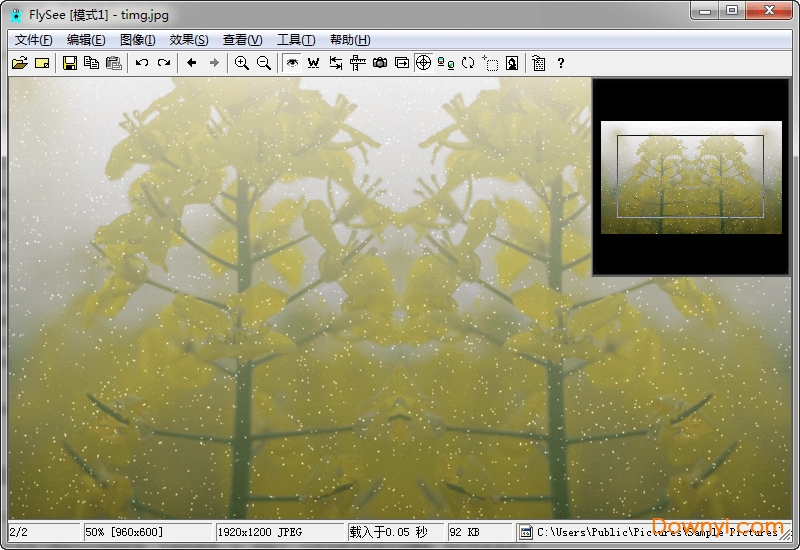The image size is (800, 550).
Task: Undo the last edit
Action: (142, 63)
